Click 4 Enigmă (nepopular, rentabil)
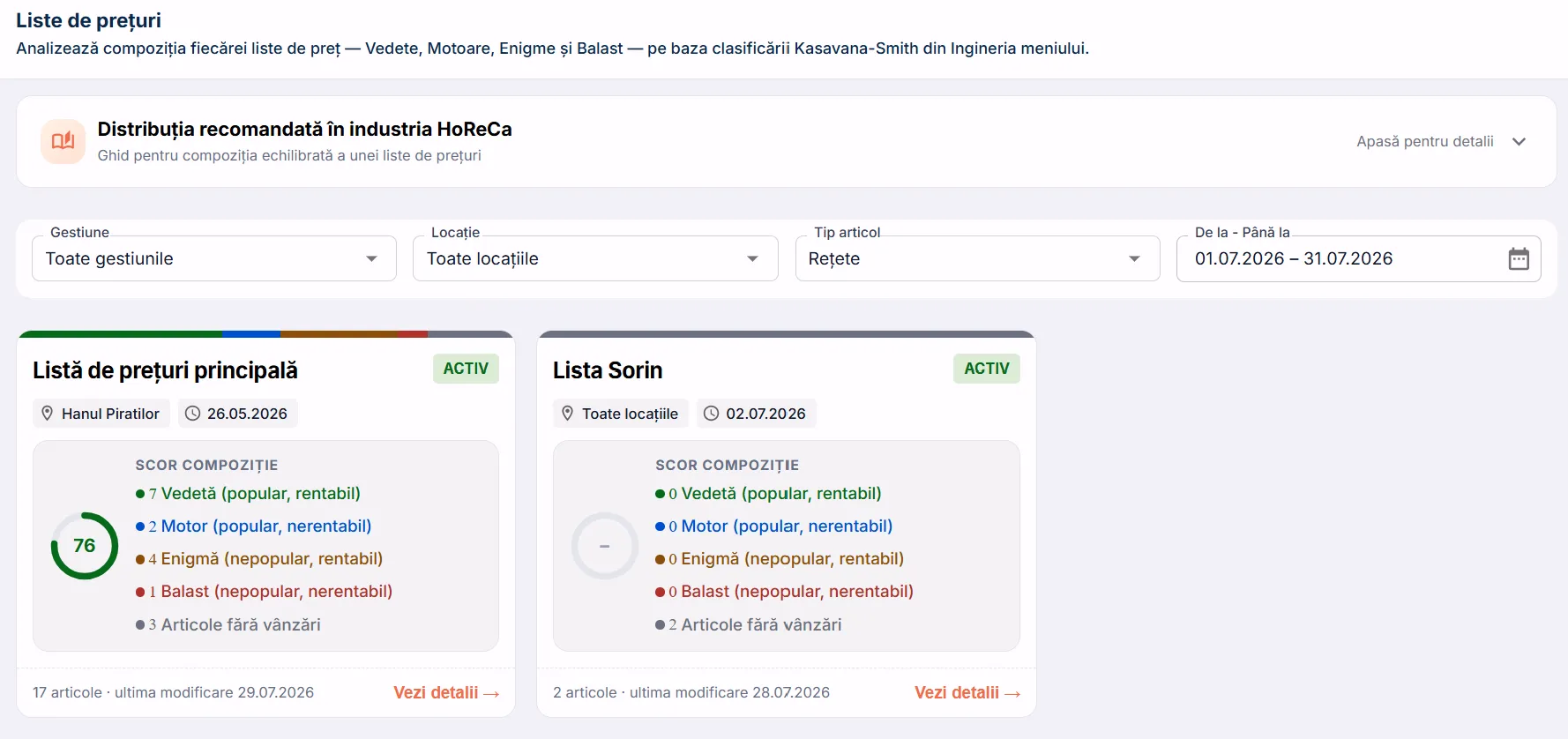The image size is (1568, 739). point(259,559)
